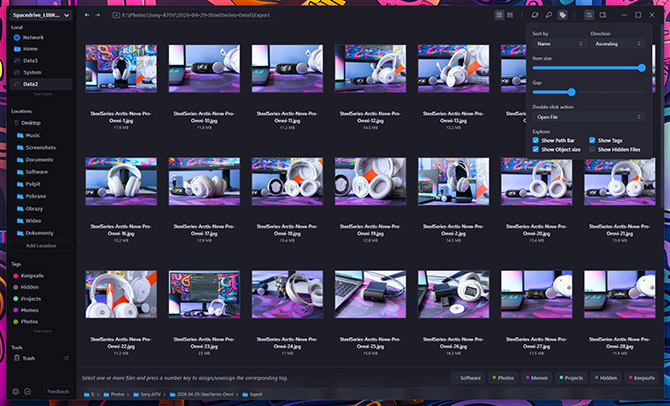Open Music location folder
The width and height of the screenshot is (670, 406).
(x=41, y=135)
